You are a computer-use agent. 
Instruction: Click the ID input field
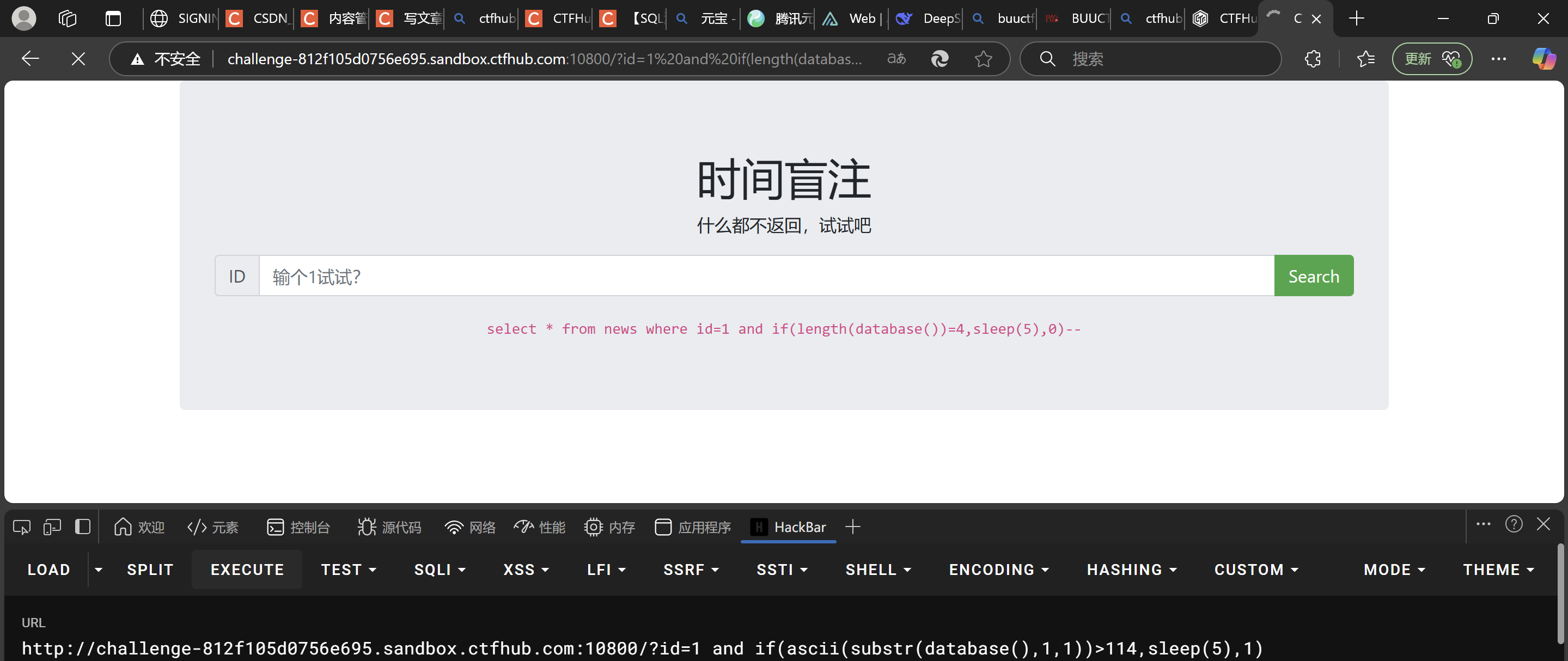766,277
